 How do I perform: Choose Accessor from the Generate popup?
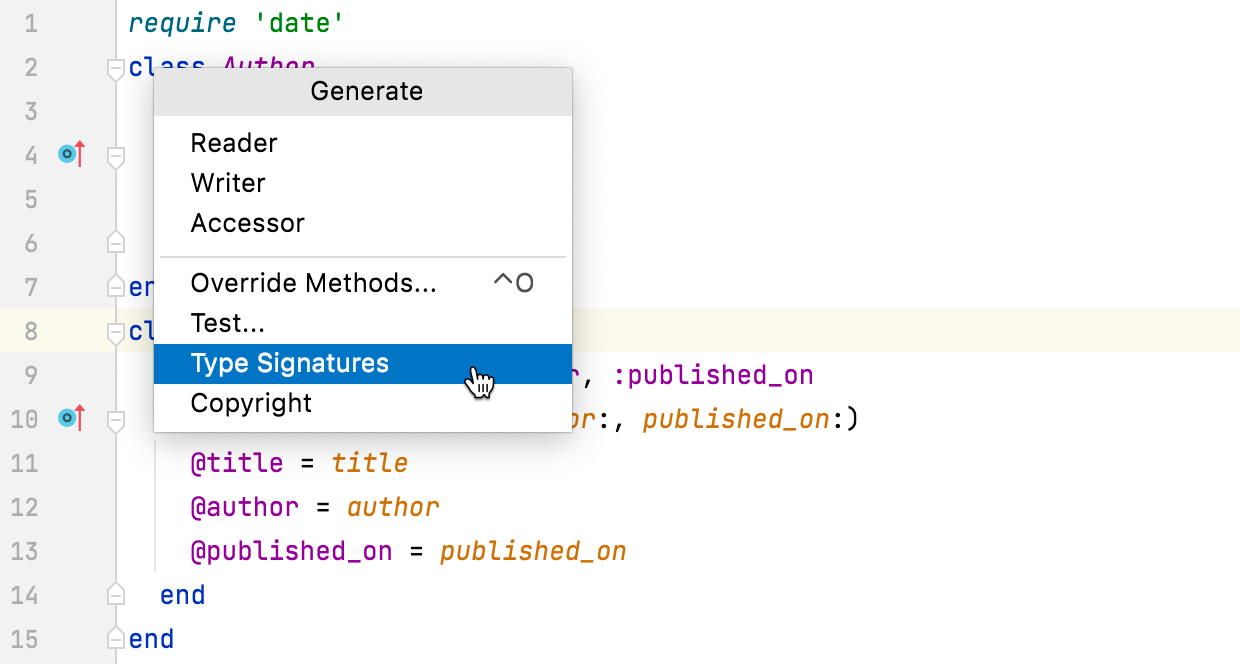pyautogui.click(x=247, y=223)
